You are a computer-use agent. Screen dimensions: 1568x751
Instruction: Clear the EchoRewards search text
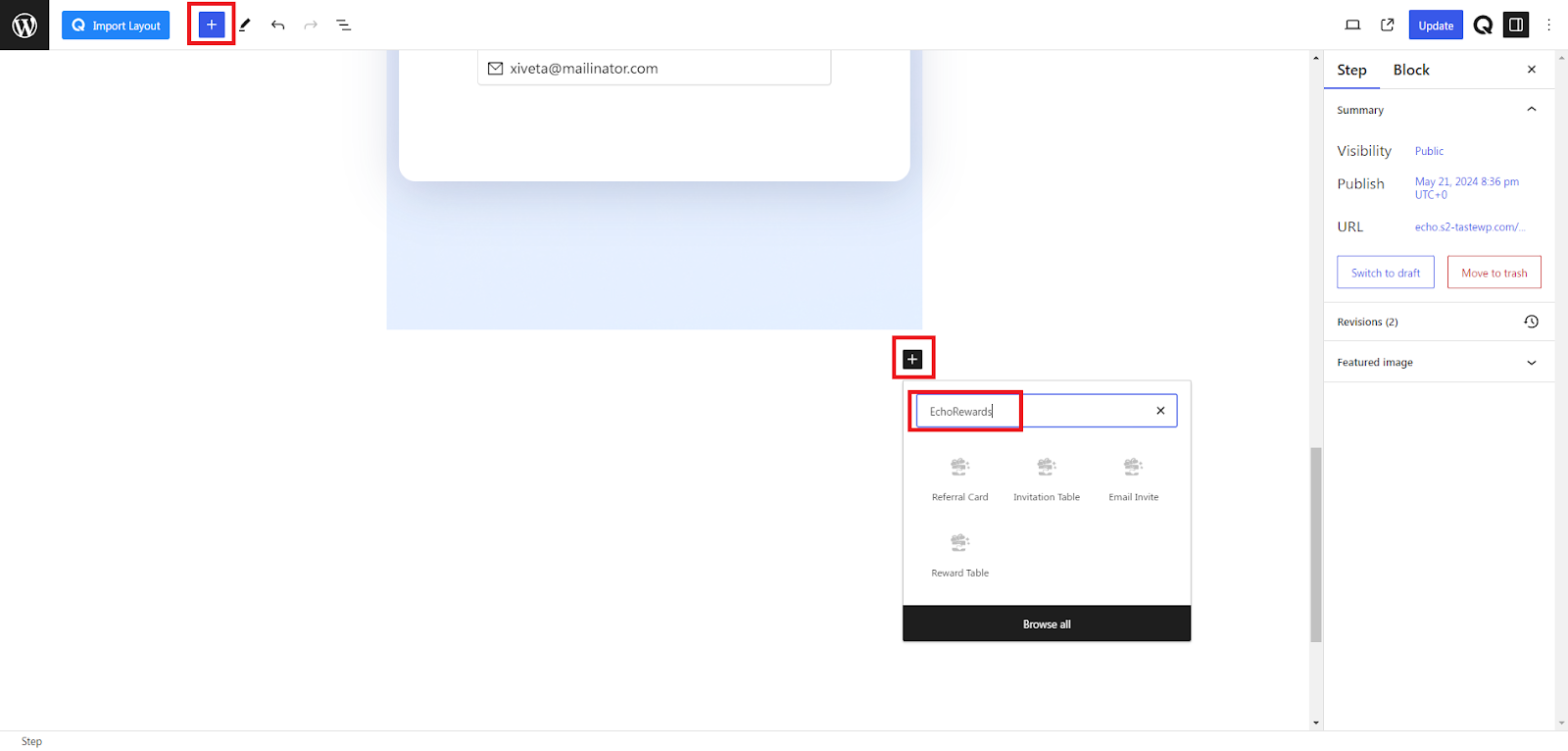click(x=1160, y=411)
